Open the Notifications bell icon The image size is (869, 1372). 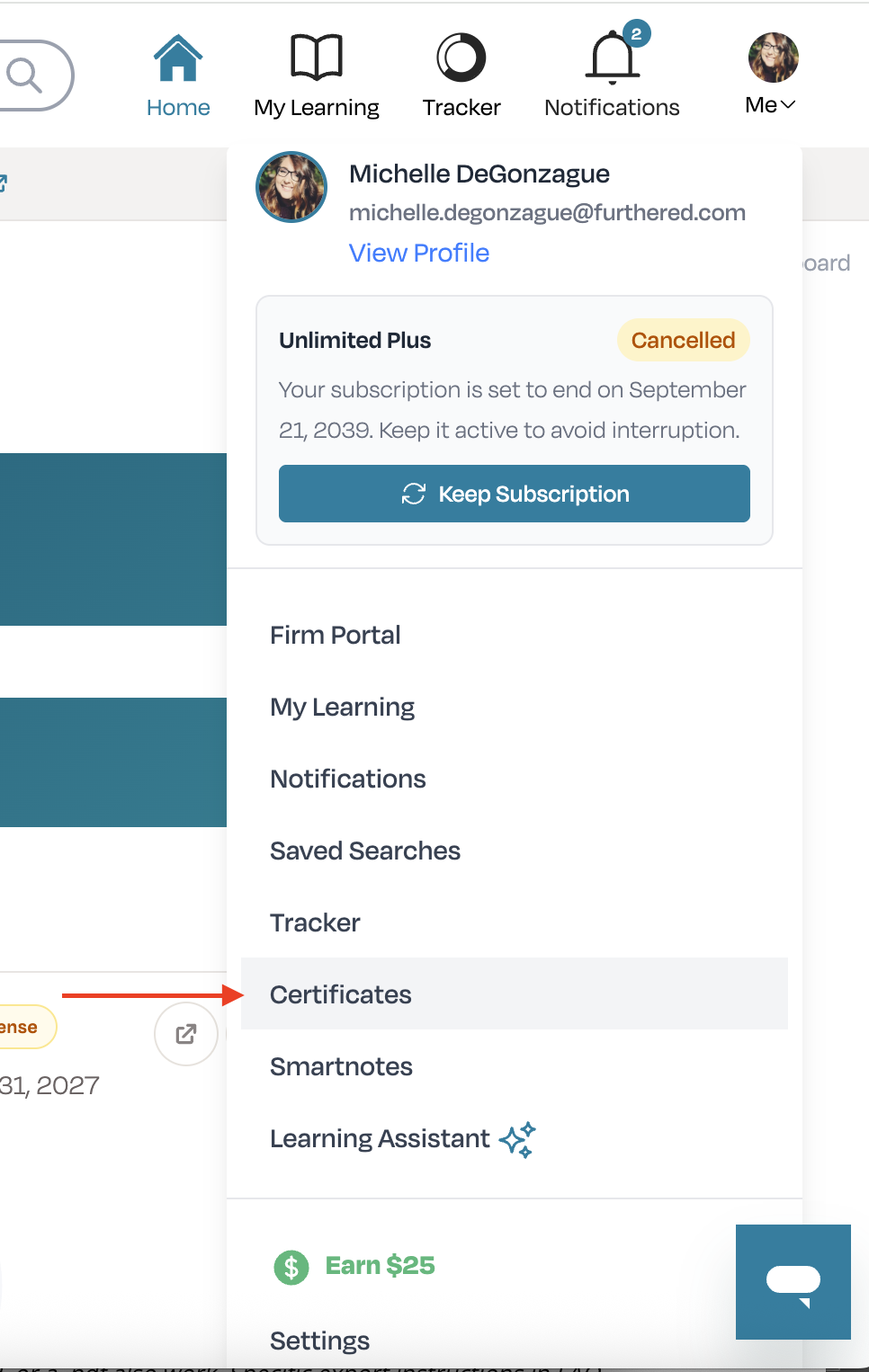click(614, 57)
